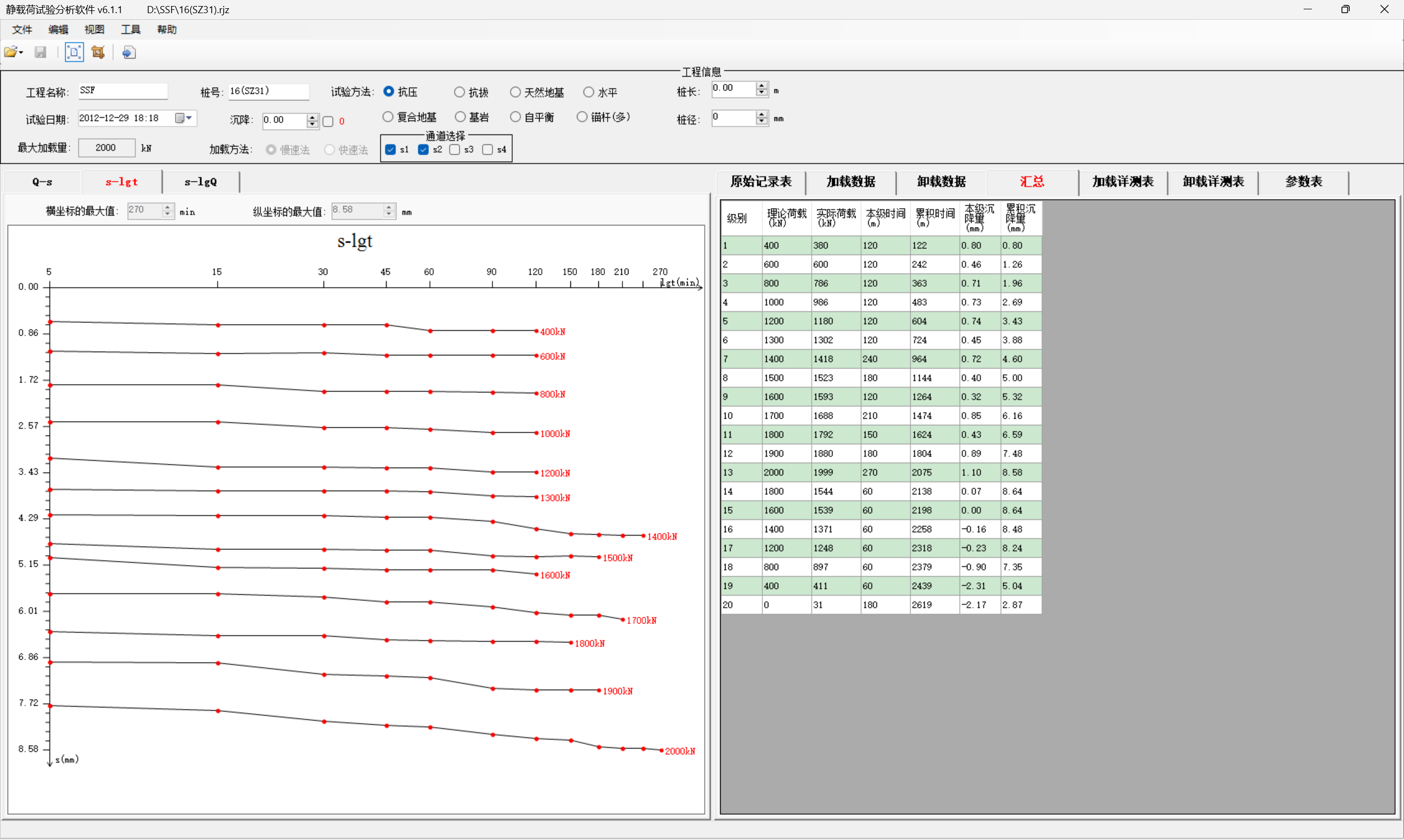The image size is (1404, 840).
Task: Open the test date calendar picker
Action: tap(180, 118)
